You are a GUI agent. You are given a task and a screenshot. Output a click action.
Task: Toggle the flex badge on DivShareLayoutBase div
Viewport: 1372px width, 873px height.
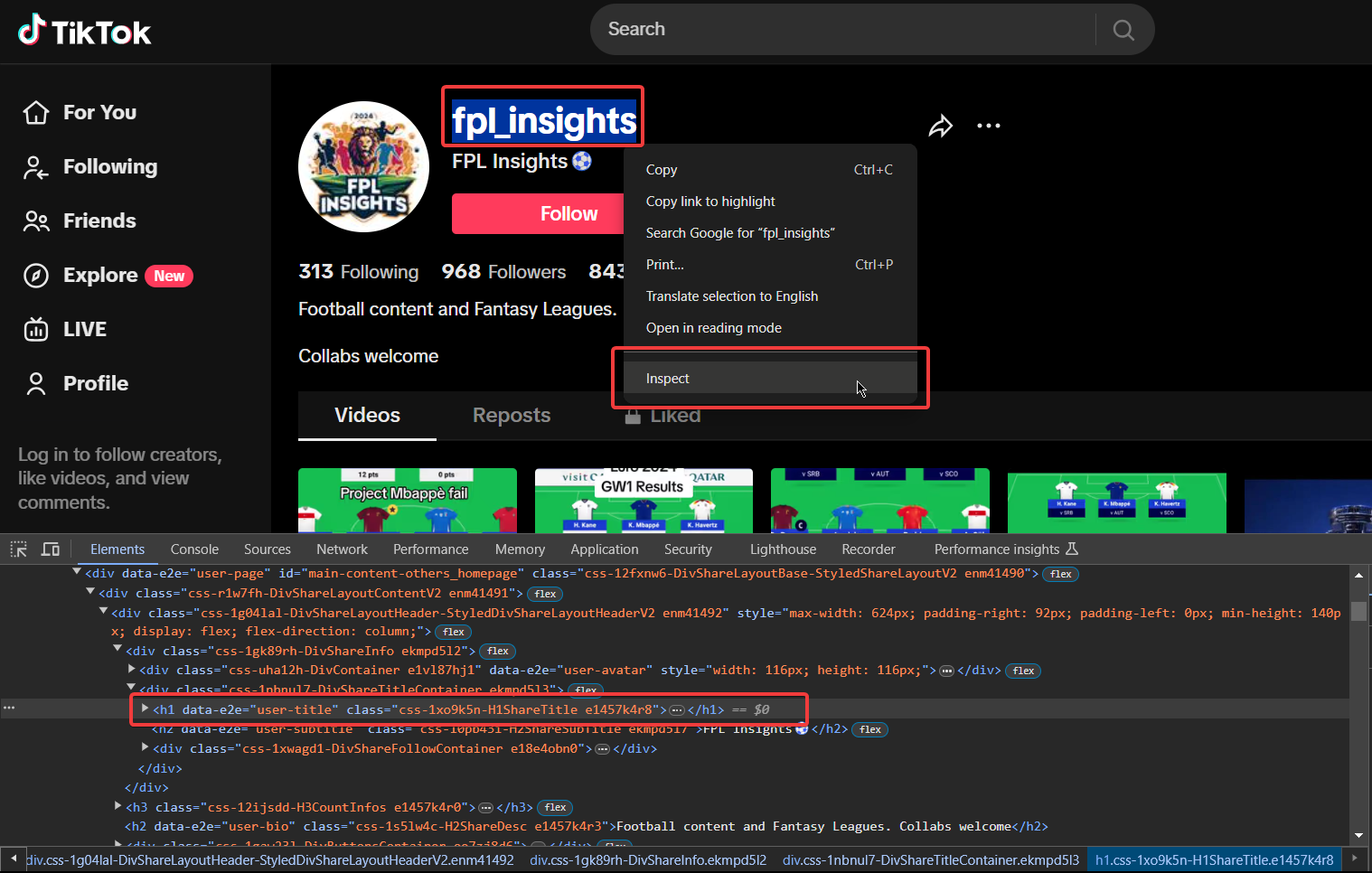[1060, 573]
